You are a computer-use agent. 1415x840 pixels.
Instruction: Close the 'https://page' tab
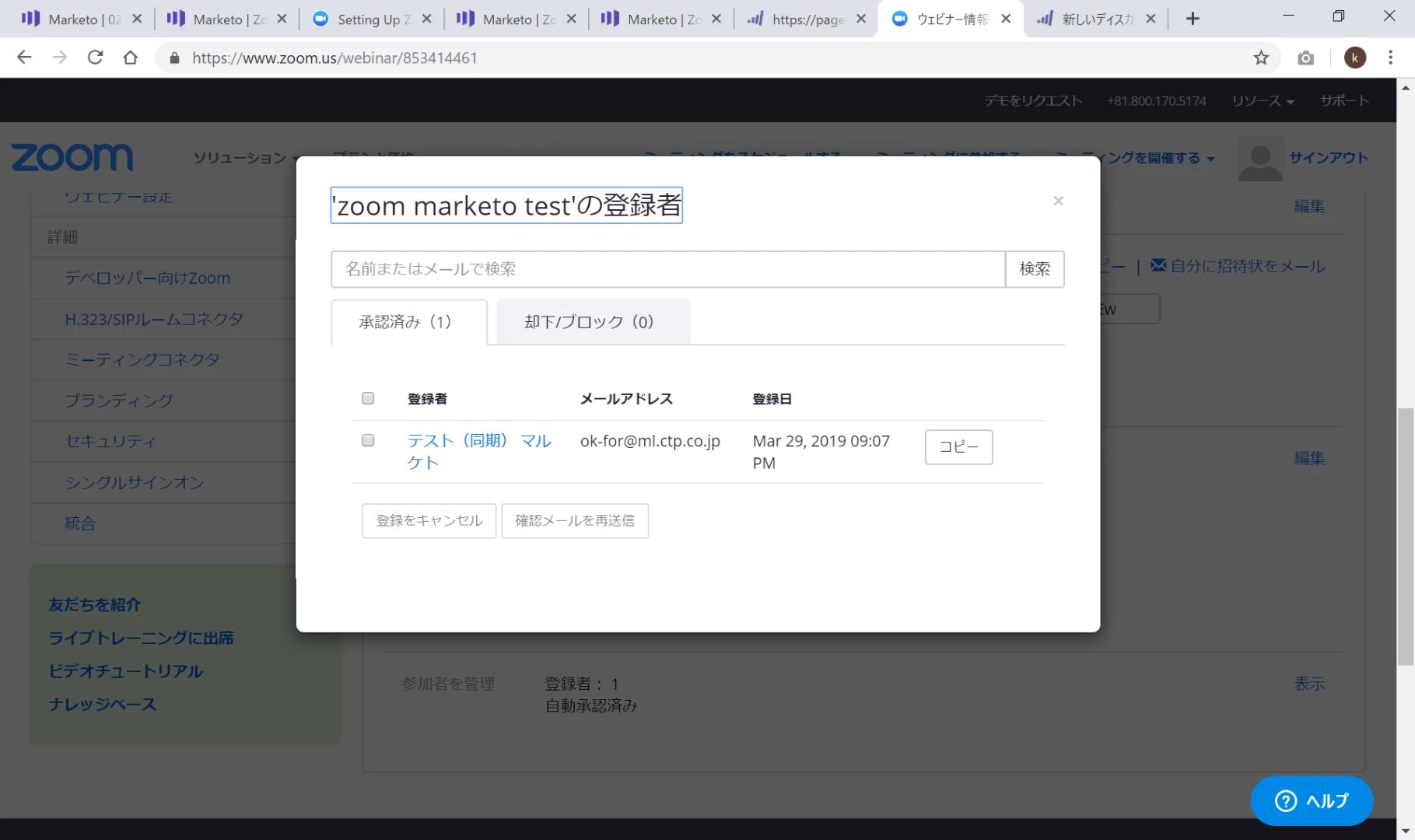pos(861,19)
